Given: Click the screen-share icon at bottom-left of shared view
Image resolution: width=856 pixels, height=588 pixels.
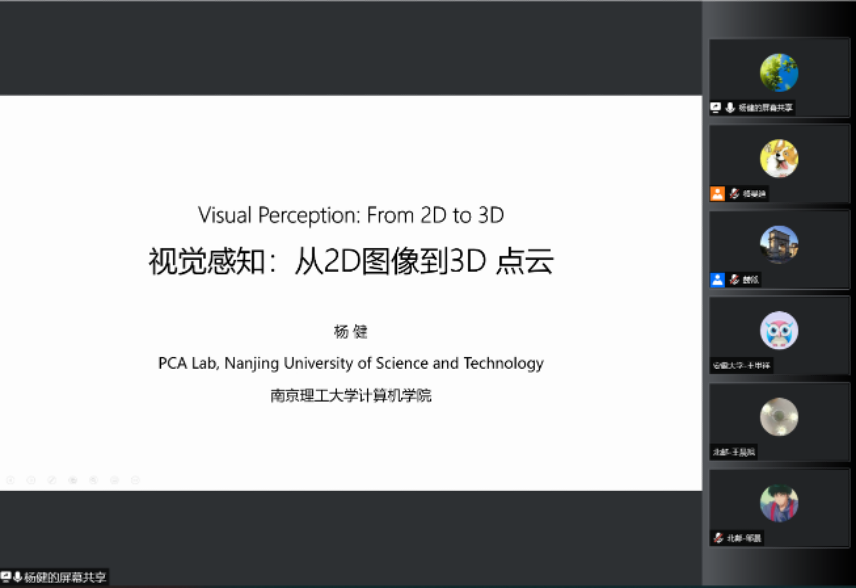Looking at the screenshot, I should point(5,577).
